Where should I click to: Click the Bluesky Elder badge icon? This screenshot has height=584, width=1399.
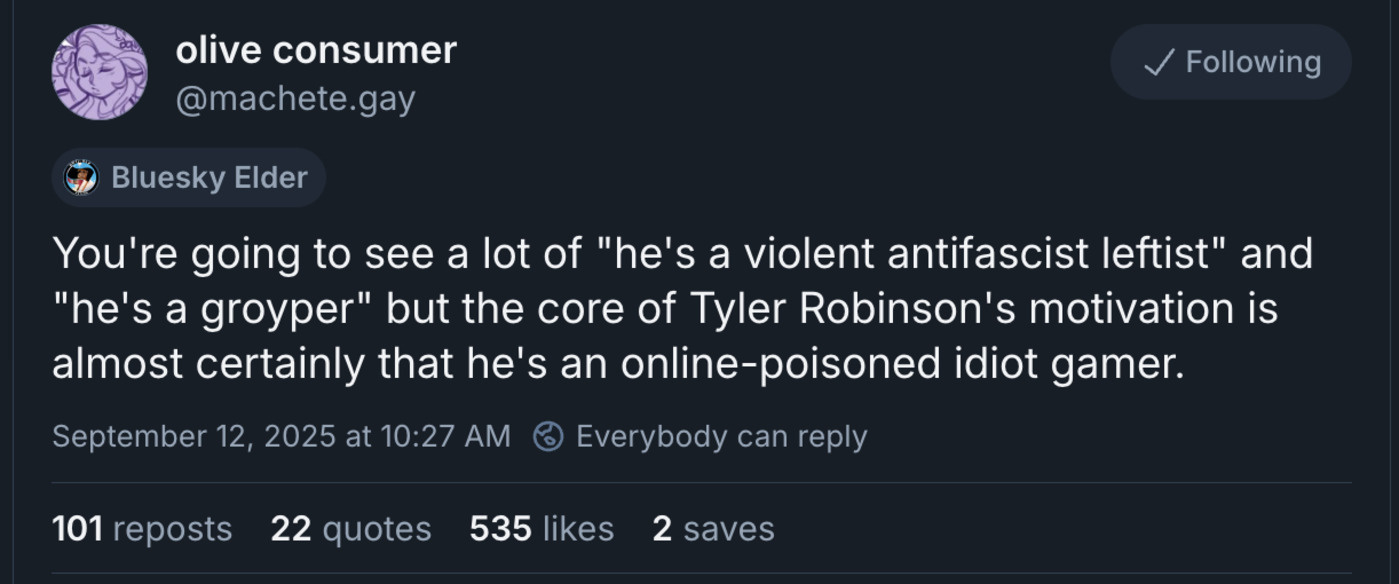(x=81, y=178)
